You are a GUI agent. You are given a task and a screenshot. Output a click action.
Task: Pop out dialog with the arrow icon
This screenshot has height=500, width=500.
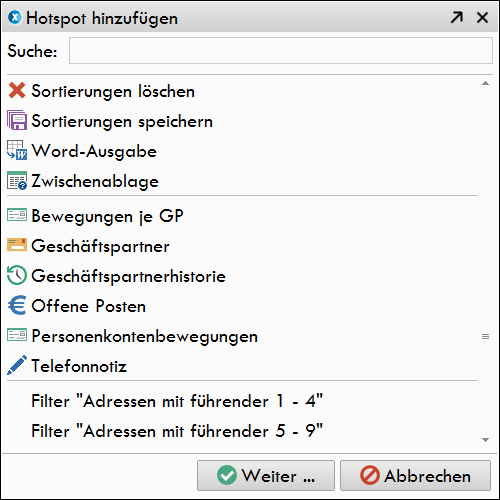coord(457,17)
